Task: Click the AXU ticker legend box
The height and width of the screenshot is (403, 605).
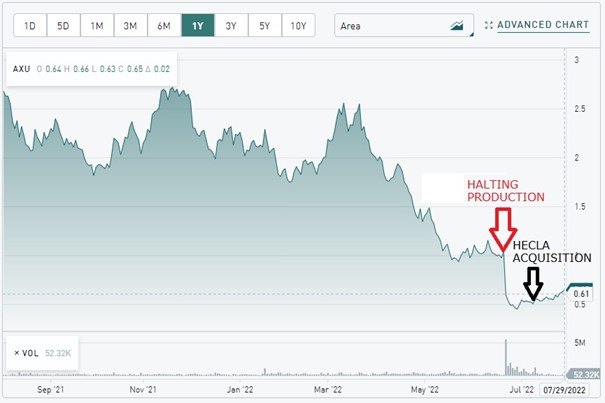Action: point(91,69)
